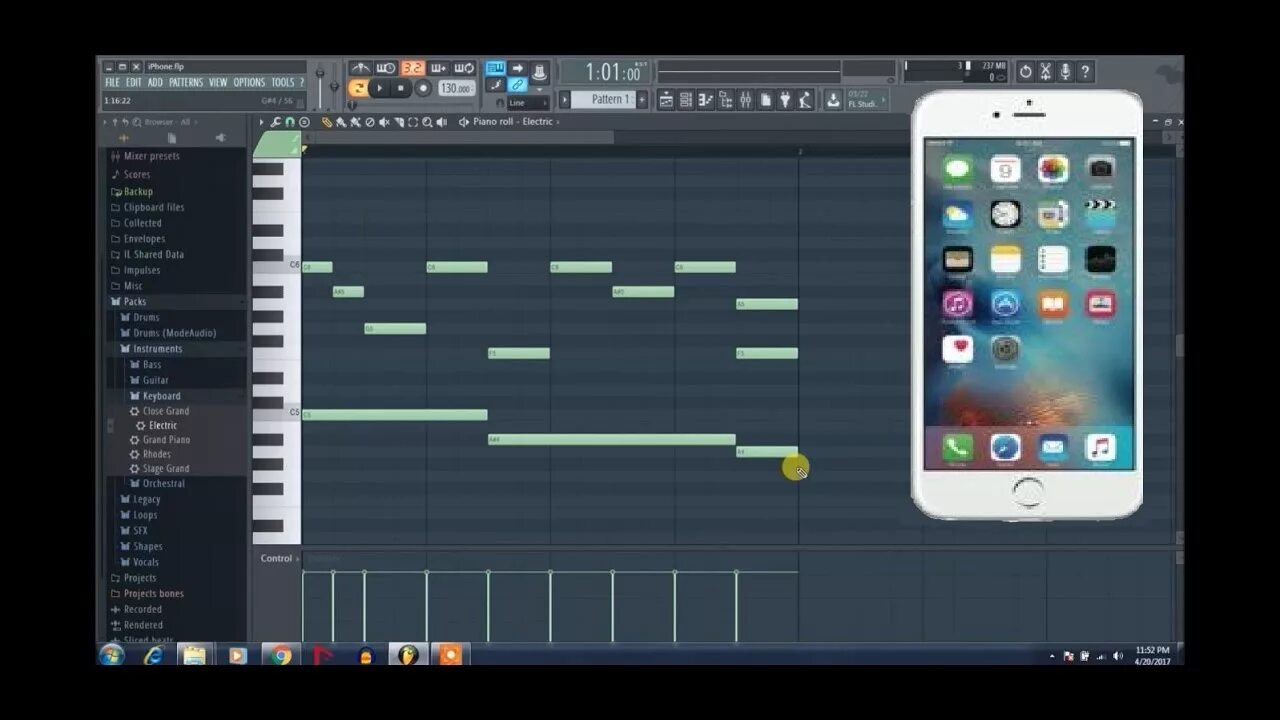Open the pattern menu arrow left of Pattern 1
Image resolution: width=1280 pixels, height=720 pixels.
click(564, 99)
